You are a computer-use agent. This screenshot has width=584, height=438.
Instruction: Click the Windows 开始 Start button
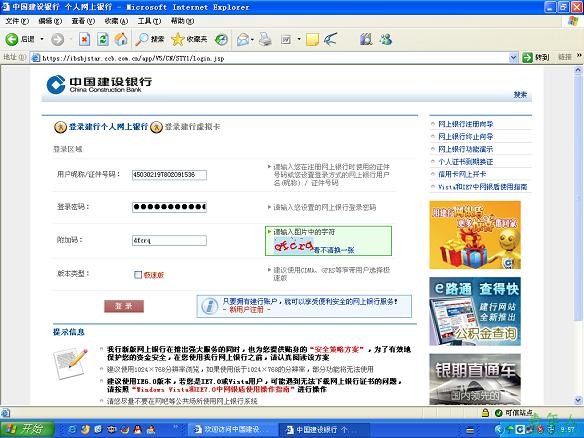pos(27,429)
